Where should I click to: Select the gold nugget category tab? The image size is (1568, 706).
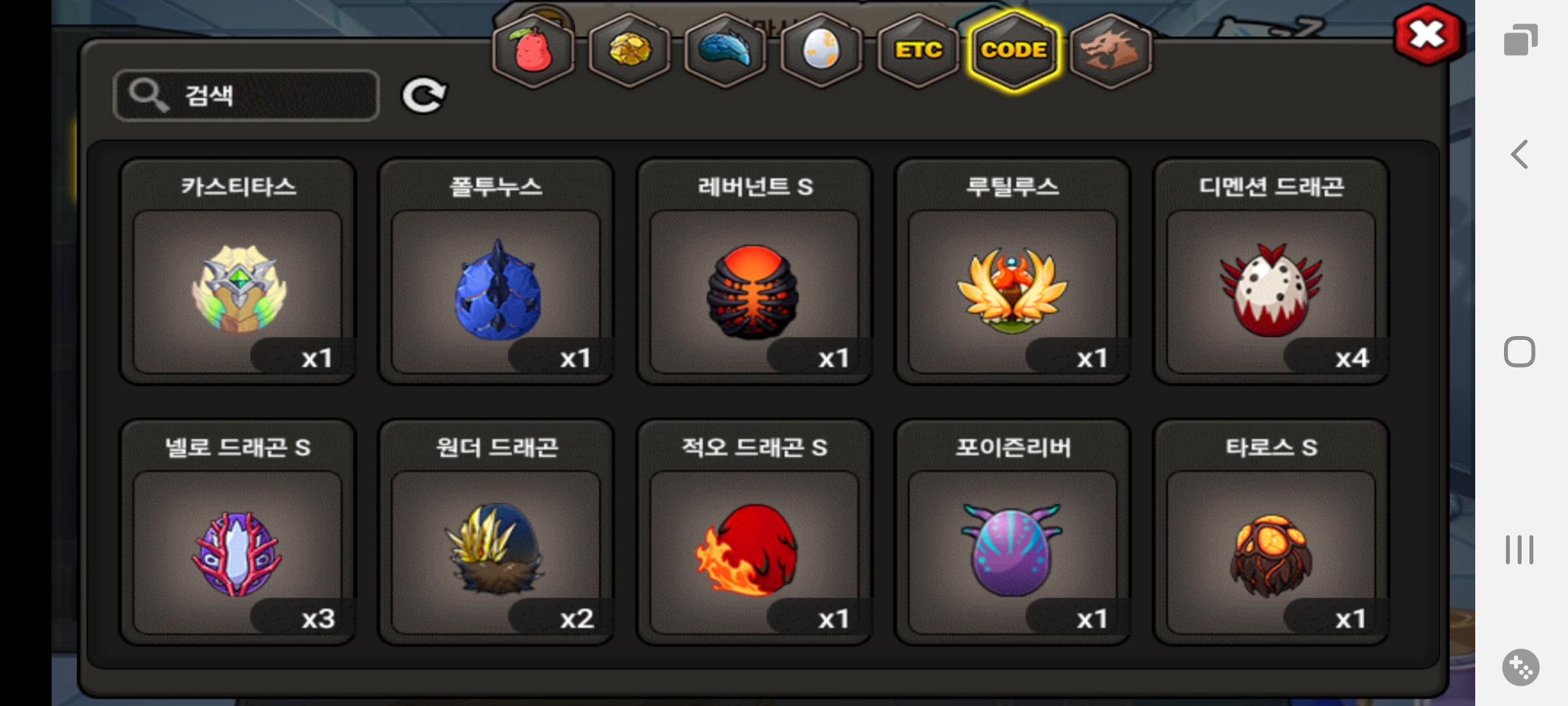(629, 51)
